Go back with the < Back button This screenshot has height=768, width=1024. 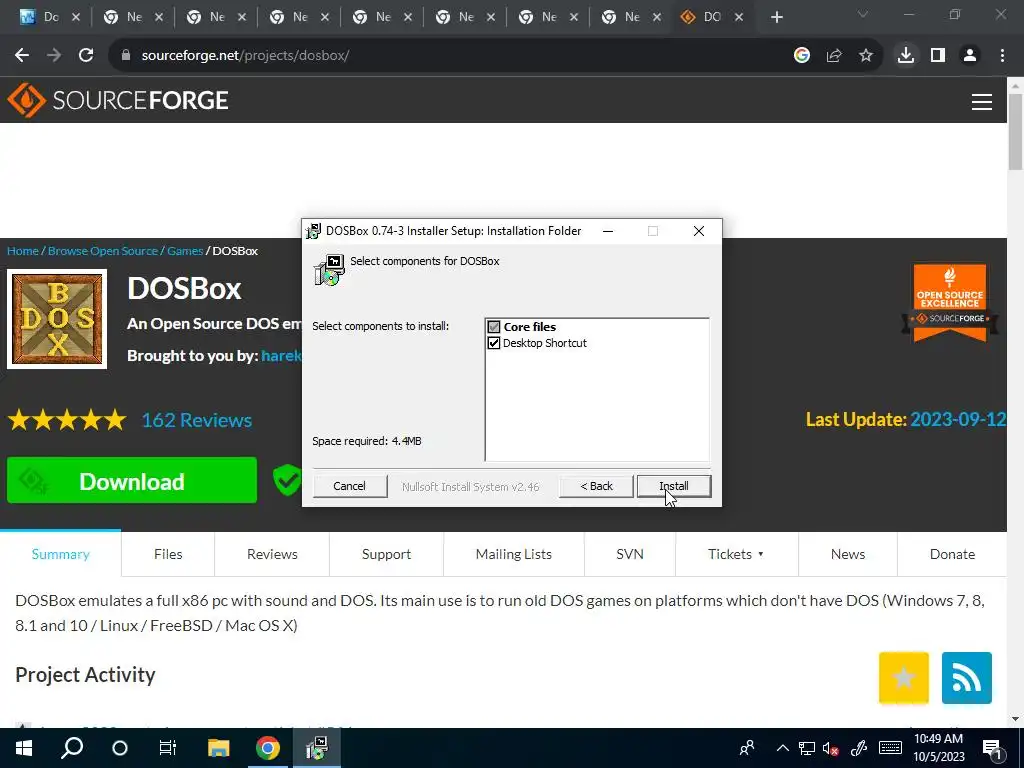point(596,486)
